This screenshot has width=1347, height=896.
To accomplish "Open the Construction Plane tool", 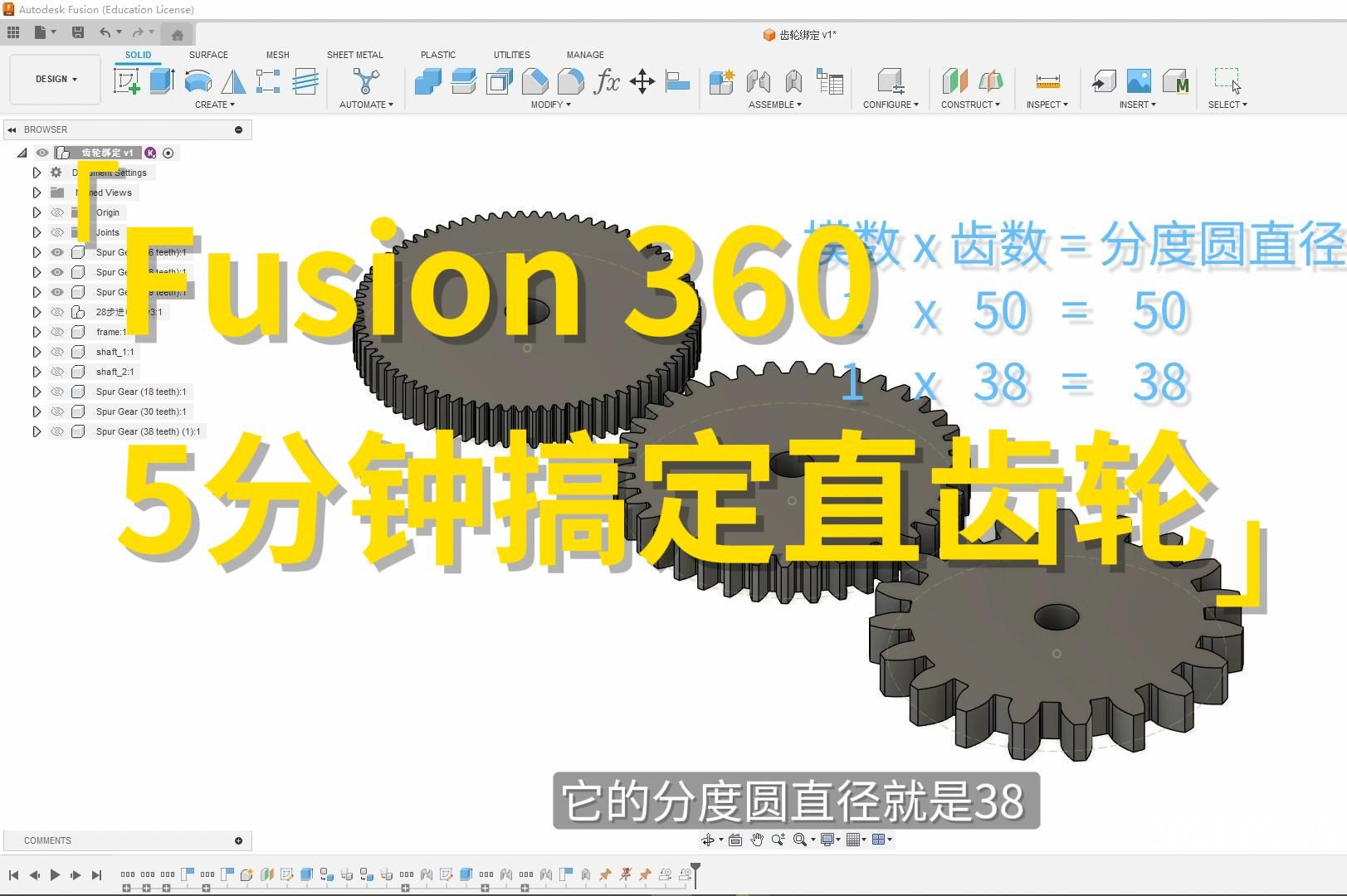I will [x=955, y=82].
